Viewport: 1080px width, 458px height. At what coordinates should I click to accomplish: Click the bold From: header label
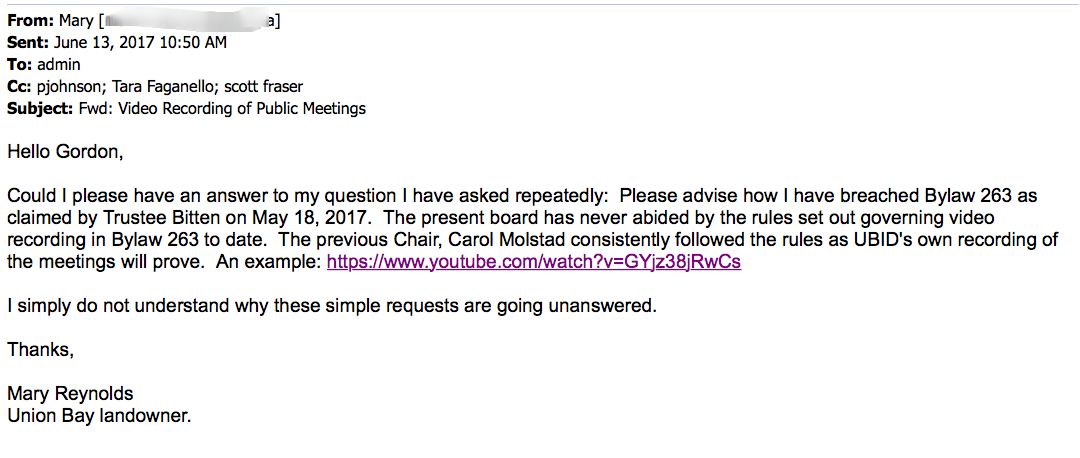(x=27, y=20)
